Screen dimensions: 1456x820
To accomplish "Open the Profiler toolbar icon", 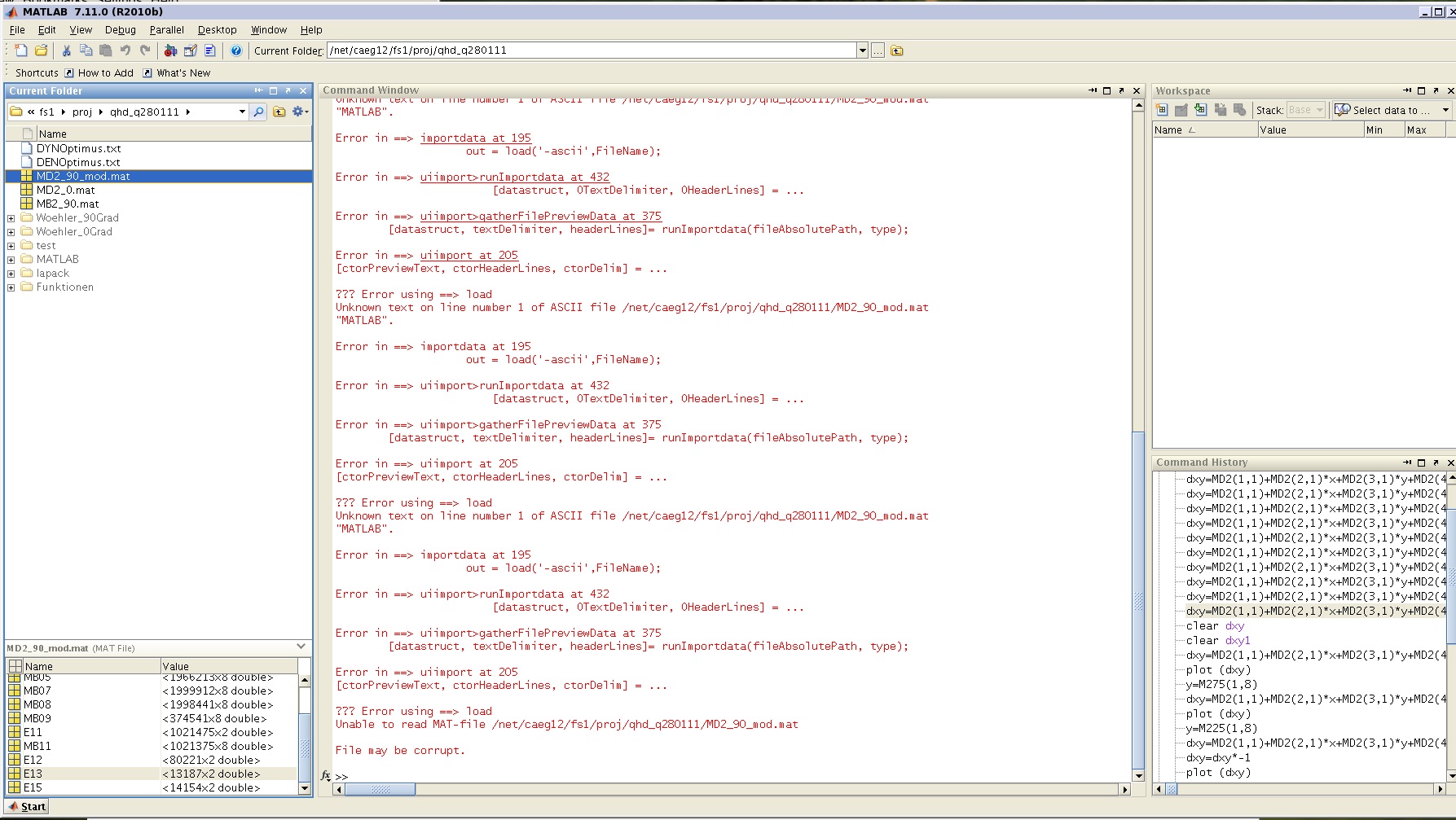I will (x=209, y=50).
